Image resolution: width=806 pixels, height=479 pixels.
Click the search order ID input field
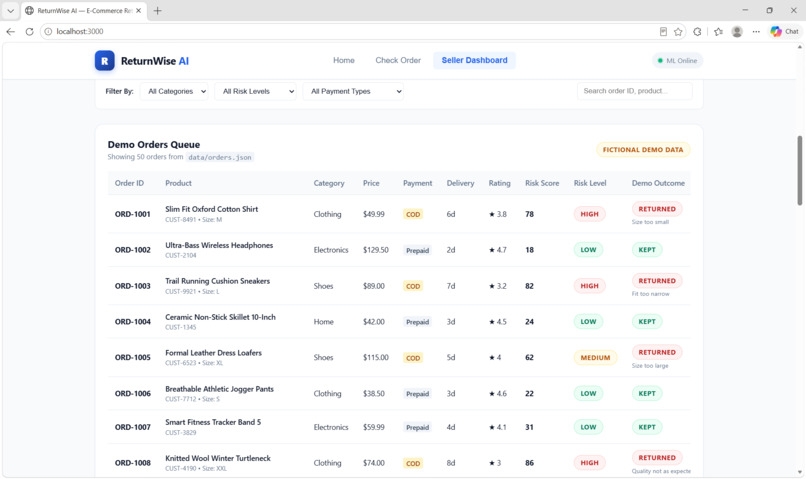click(634, 91)
